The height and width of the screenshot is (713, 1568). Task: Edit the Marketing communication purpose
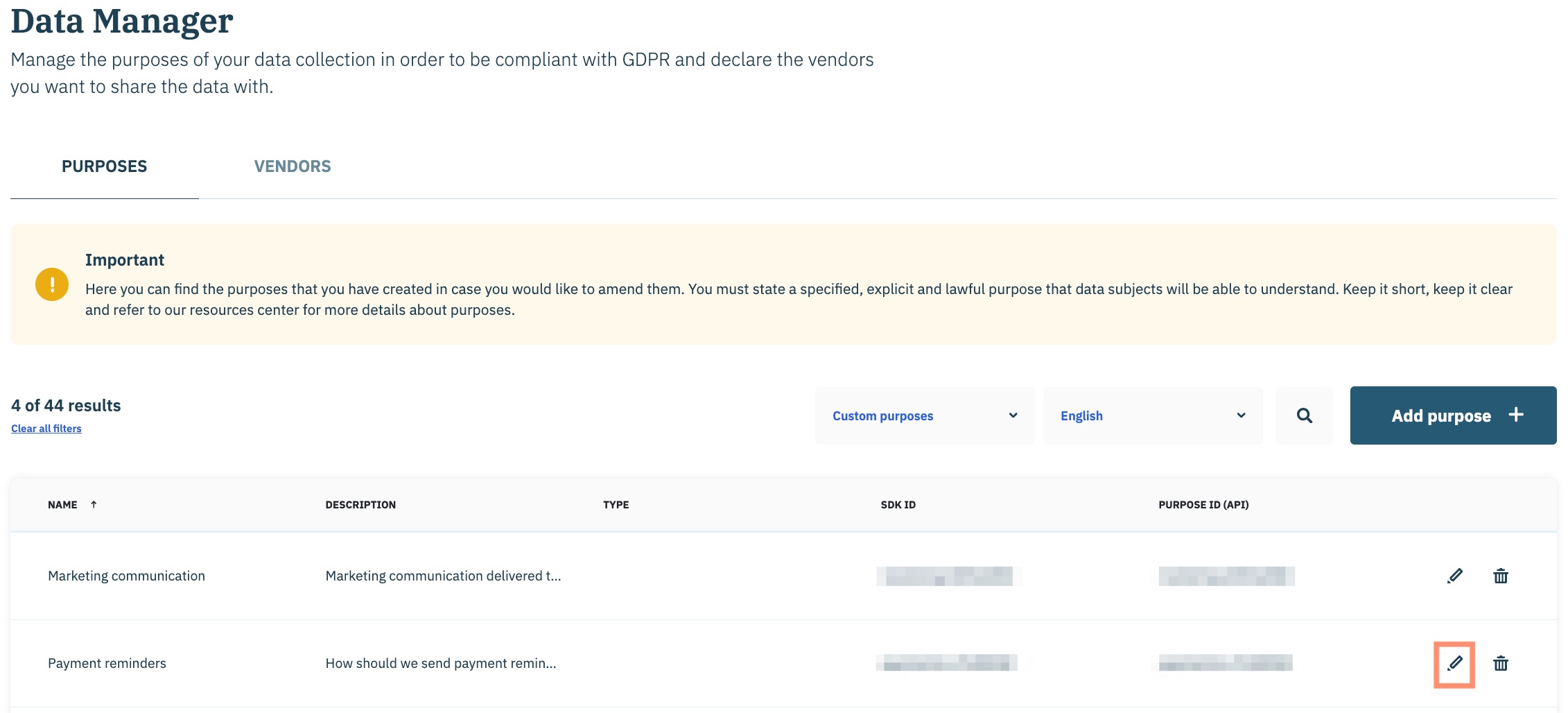1454,576
